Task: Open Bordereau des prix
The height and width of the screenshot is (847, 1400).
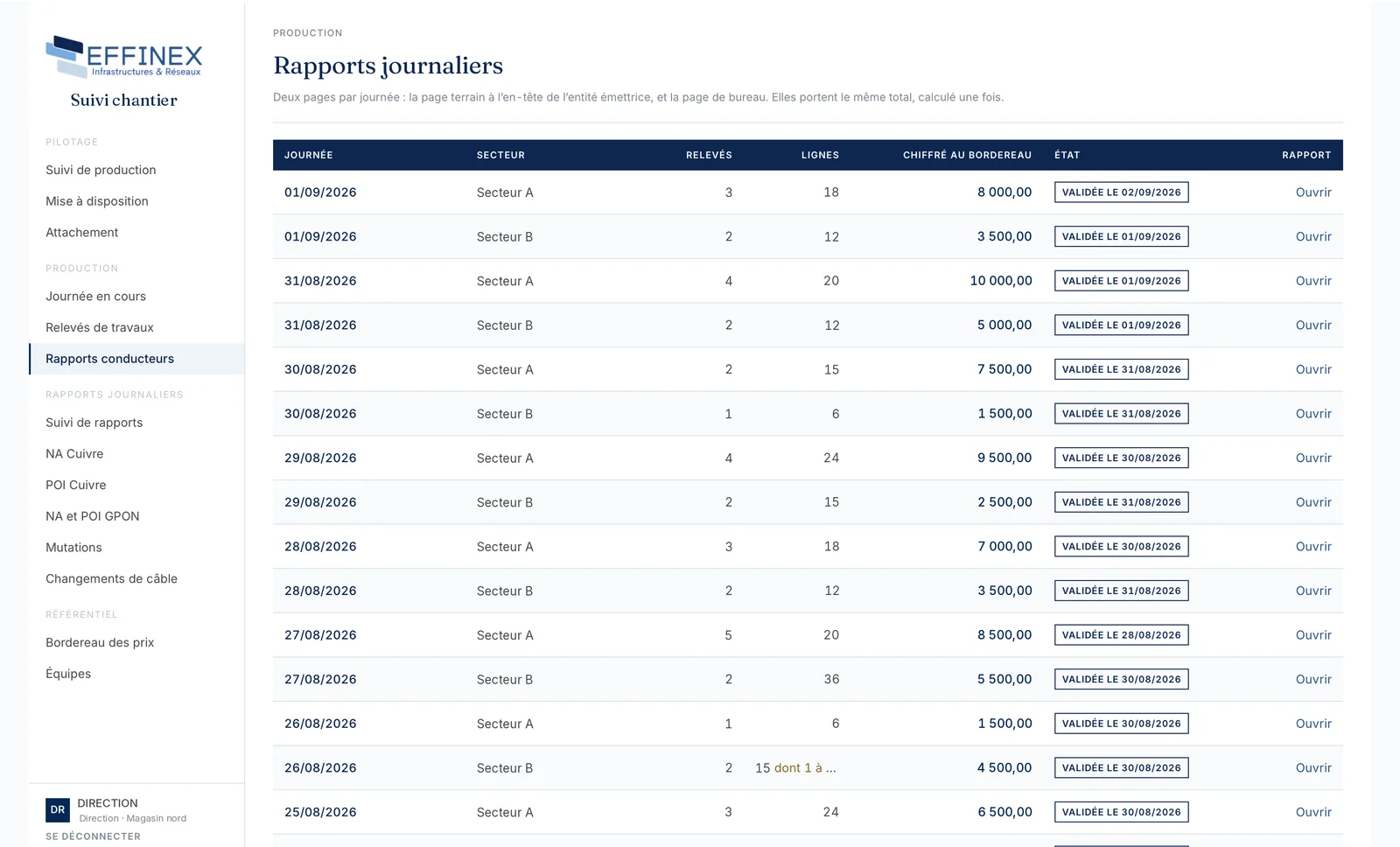Action: (100, 643)
